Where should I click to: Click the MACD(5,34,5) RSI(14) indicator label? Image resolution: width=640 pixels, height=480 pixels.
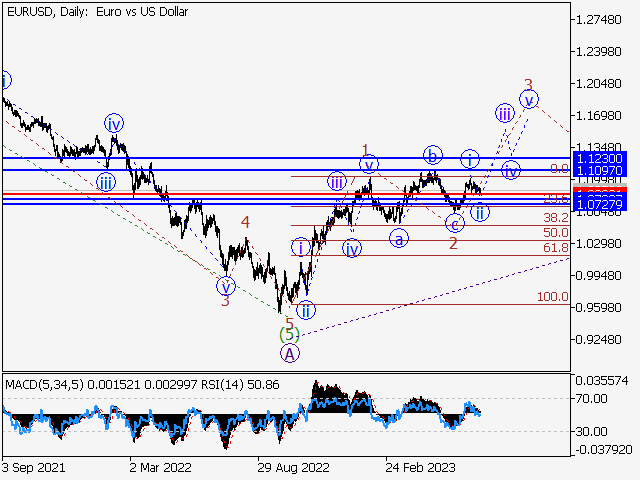point(142,384)
